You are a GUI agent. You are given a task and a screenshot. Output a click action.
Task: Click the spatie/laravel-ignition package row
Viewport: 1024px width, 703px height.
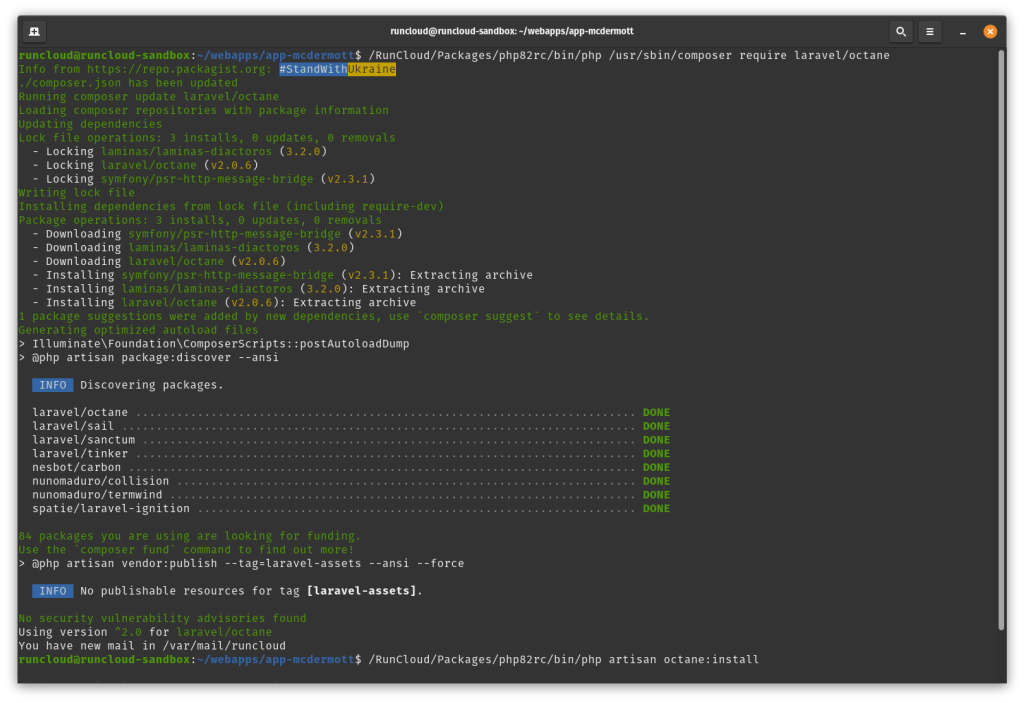point(351,508)
